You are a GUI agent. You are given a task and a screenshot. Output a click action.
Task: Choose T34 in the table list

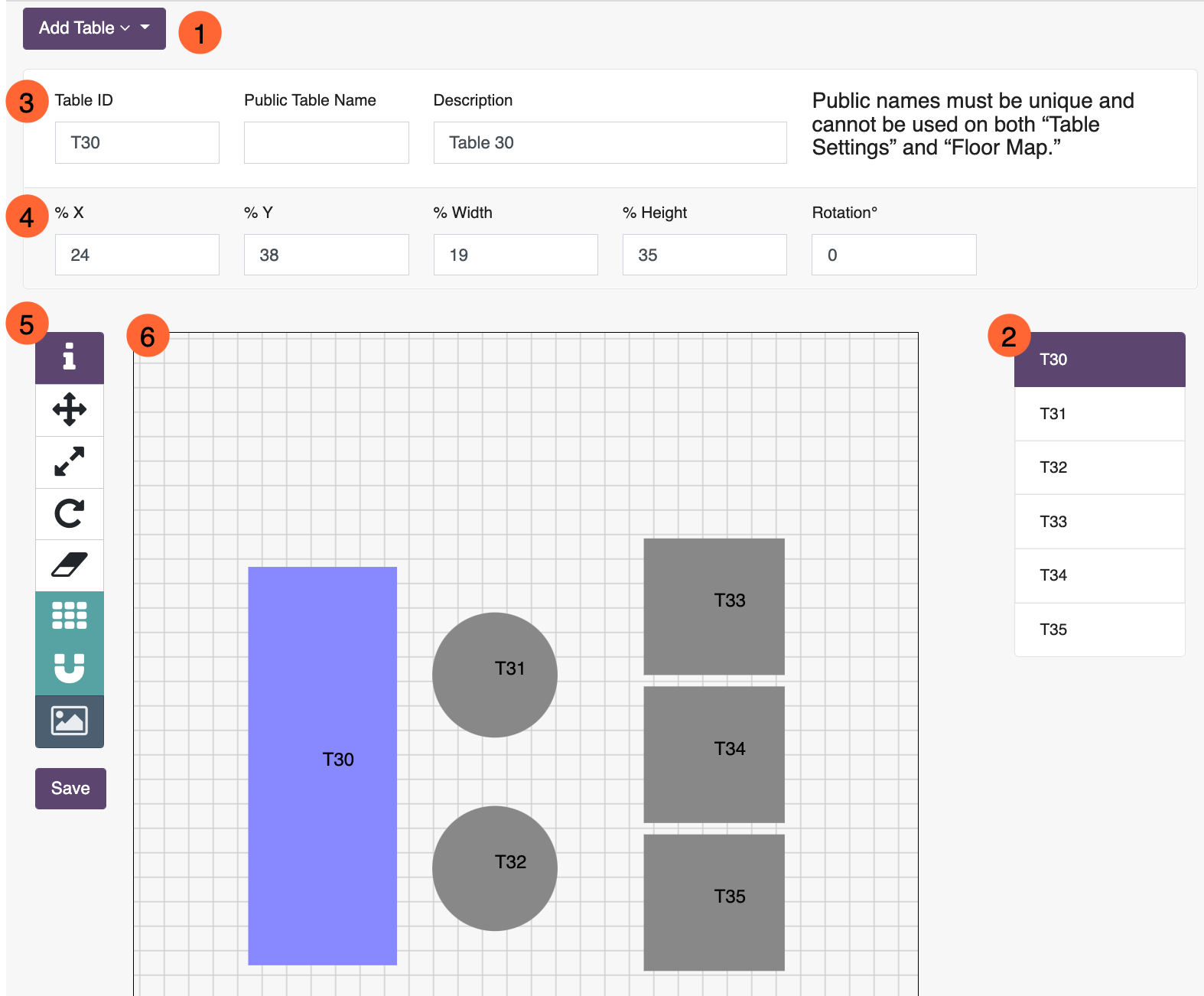(1099, 575)
